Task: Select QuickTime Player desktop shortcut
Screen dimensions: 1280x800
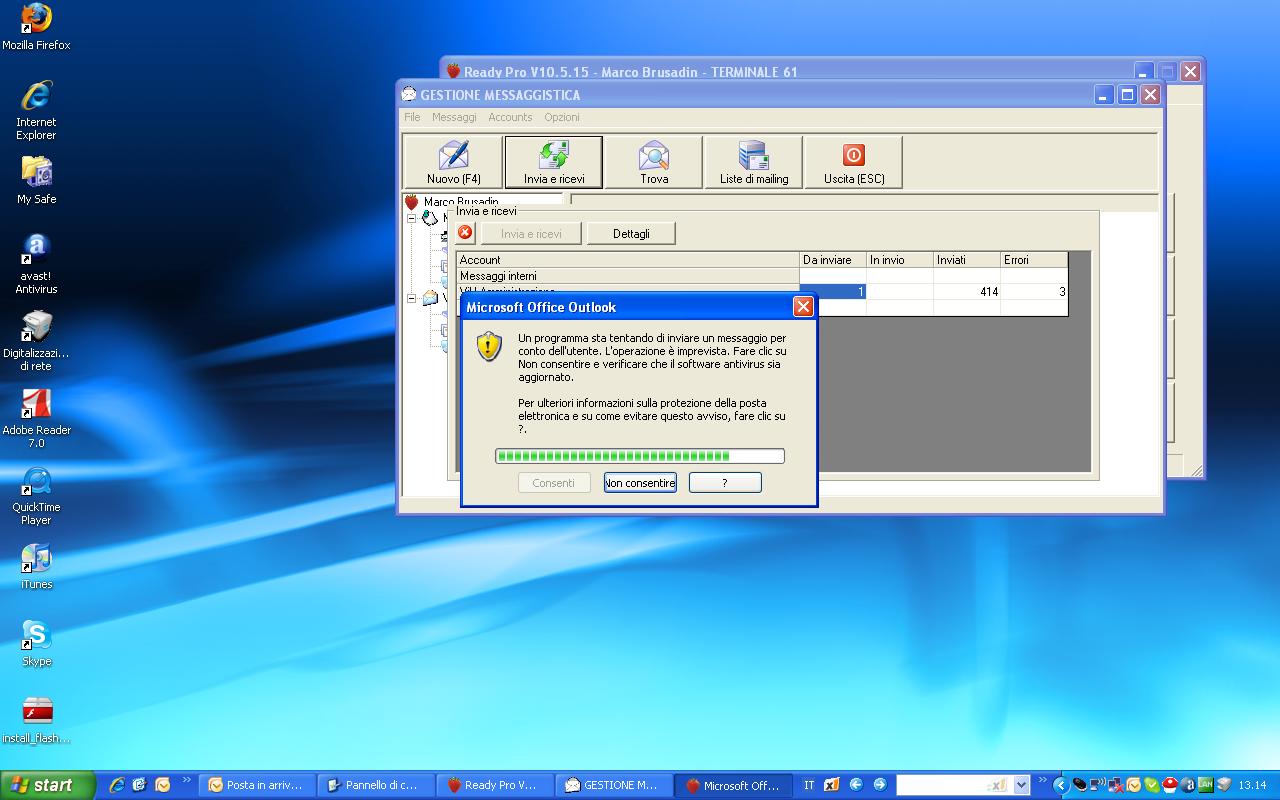Action: coord(36,495)
